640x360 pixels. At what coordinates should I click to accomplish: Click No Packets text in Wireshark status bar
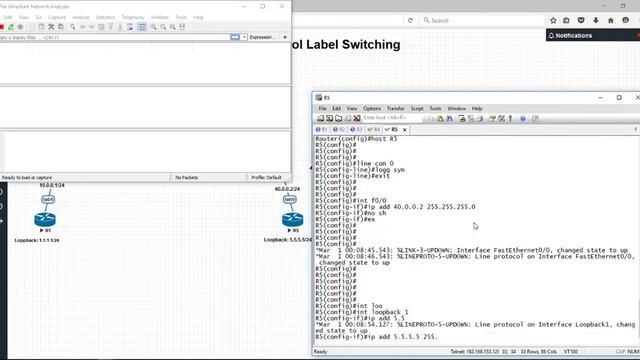(187, 178)
